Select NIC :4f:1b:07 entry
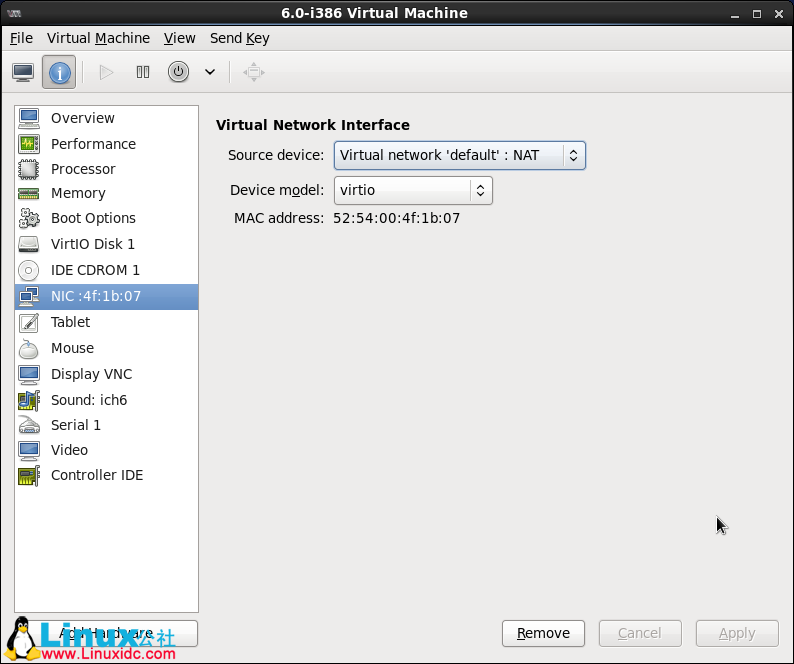794x664 pixels. pyautogui.click(x=106, y=296)
